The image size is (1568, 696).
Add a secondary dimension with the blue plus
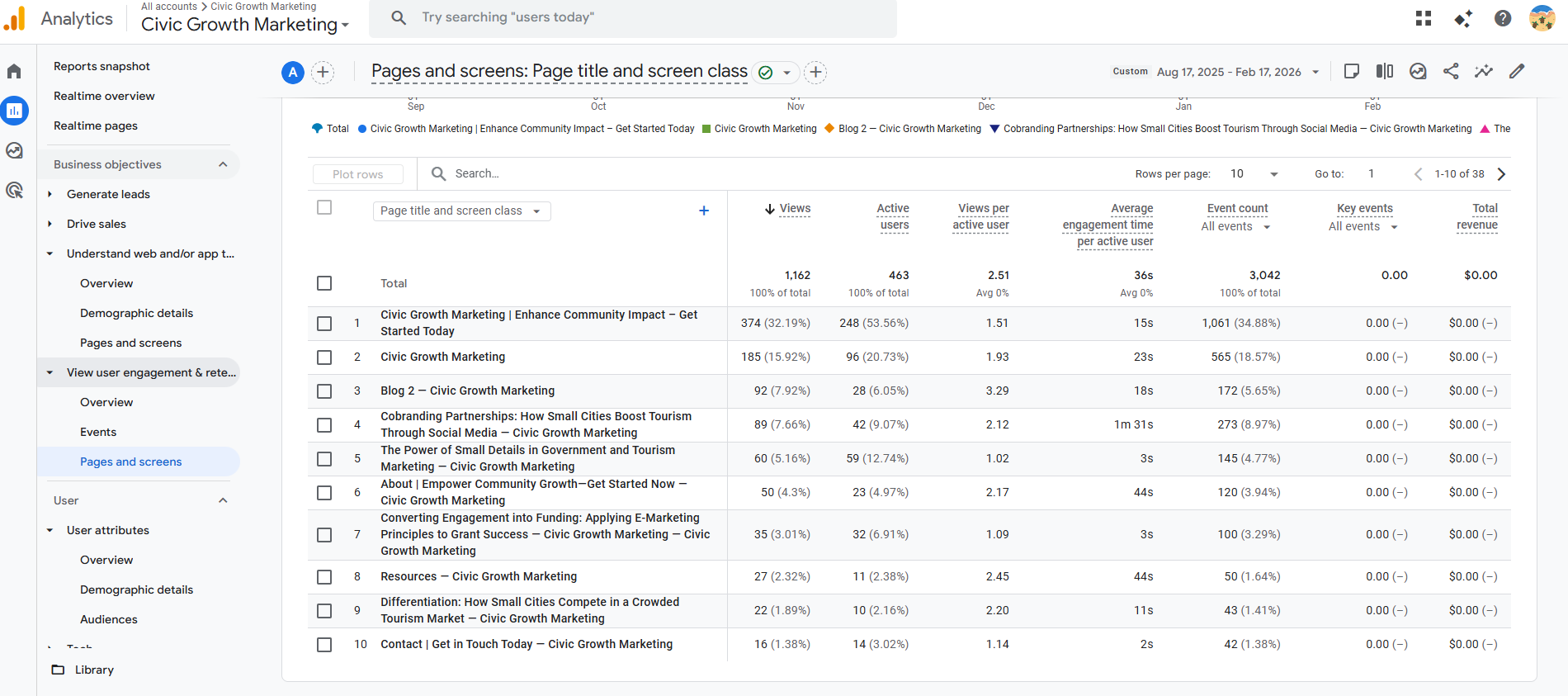(704, 211)
